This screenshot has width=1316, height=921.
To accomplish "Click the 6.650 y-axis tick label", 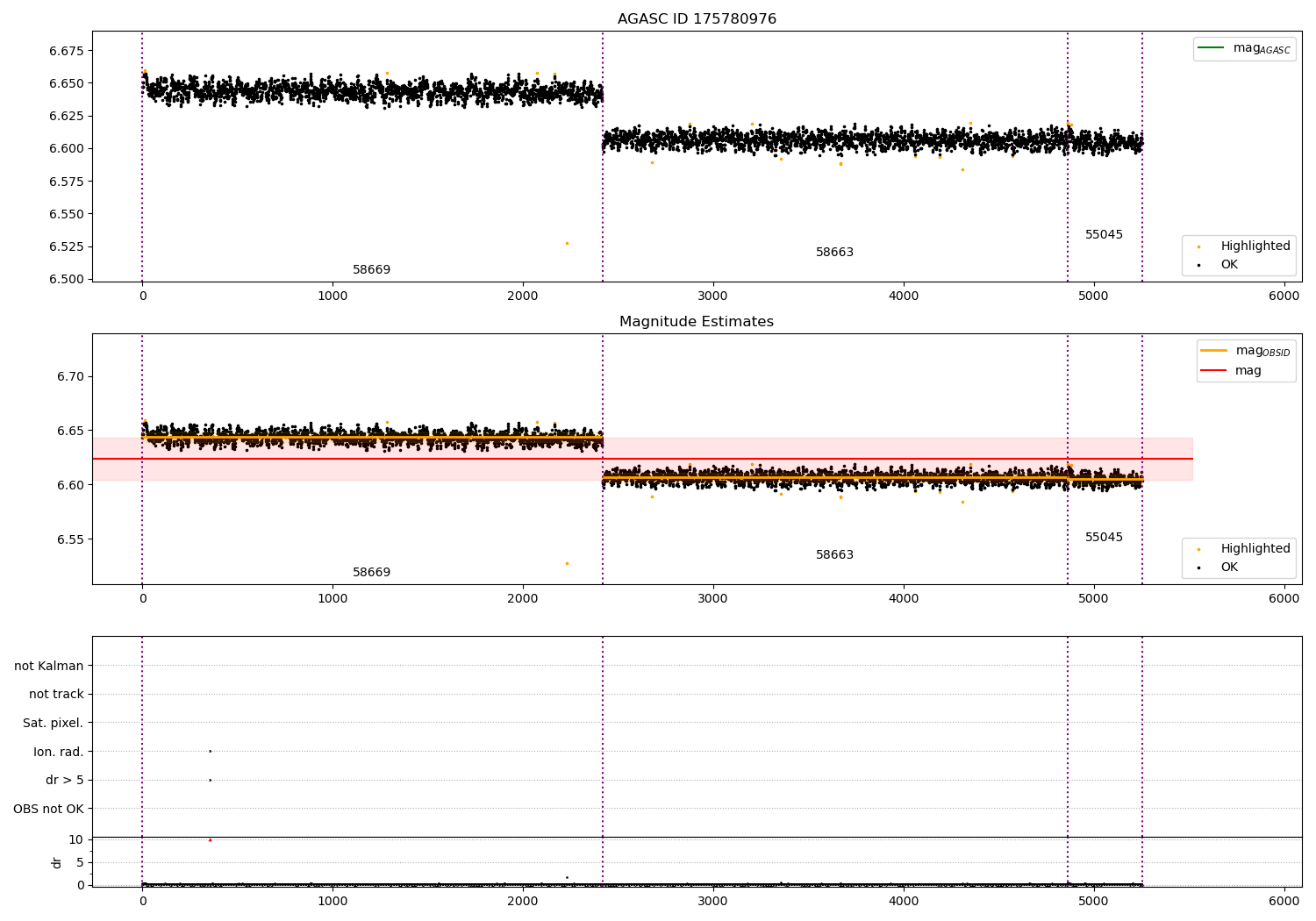I will pos(66,83).
